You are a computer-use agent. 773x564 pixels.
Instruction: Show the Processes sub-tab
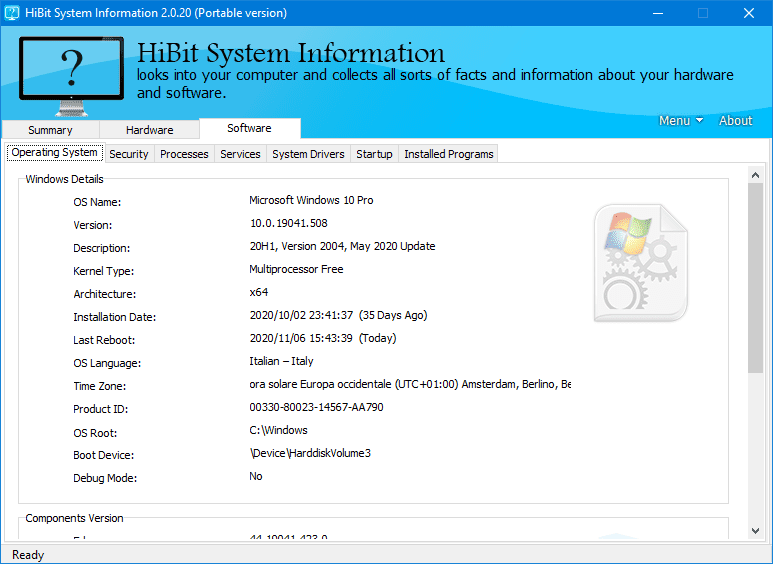[x=184, y=154]
